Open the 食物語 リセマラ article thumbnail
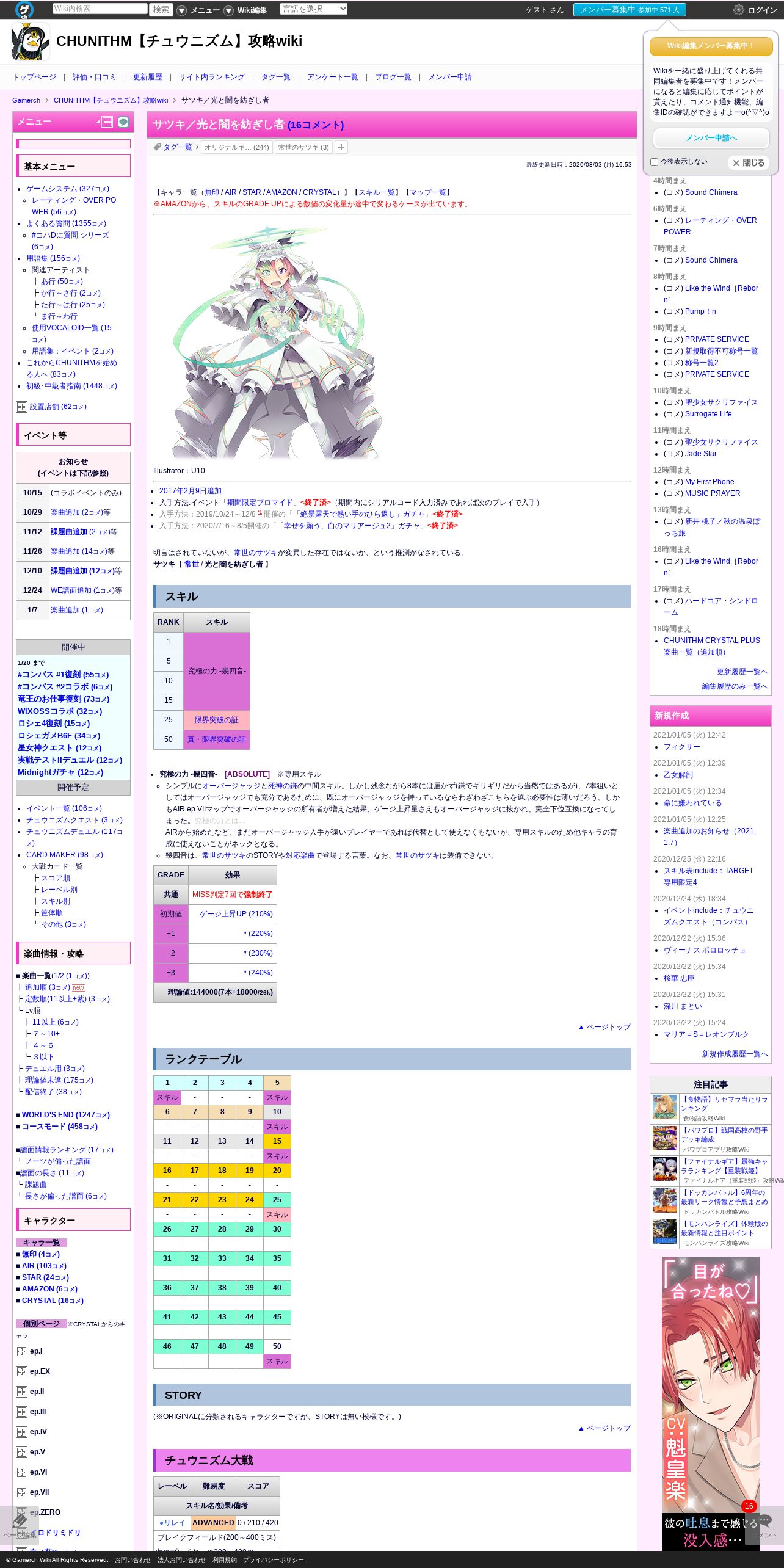 [665, 1108]
